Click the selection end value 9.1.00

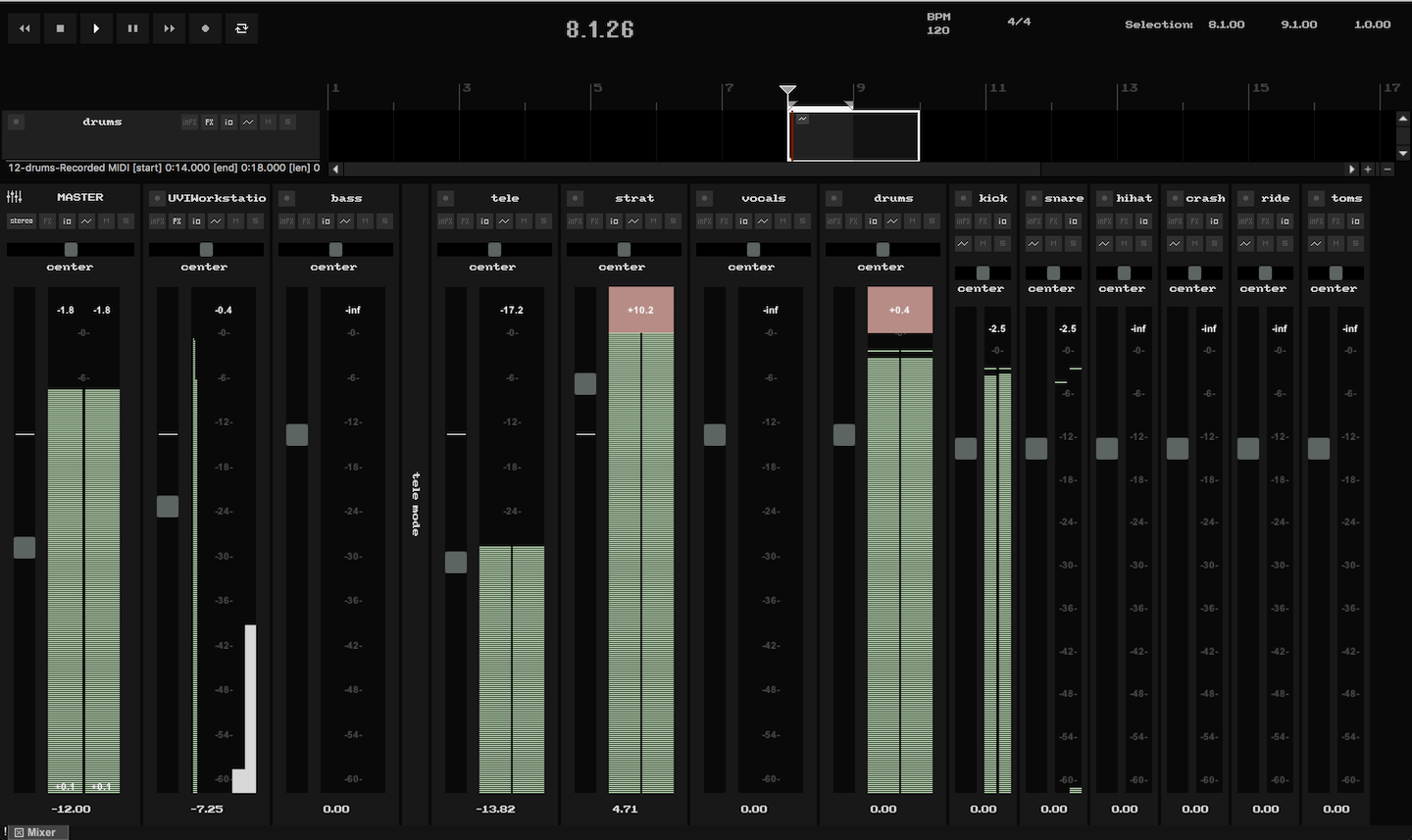(1299, 25)
